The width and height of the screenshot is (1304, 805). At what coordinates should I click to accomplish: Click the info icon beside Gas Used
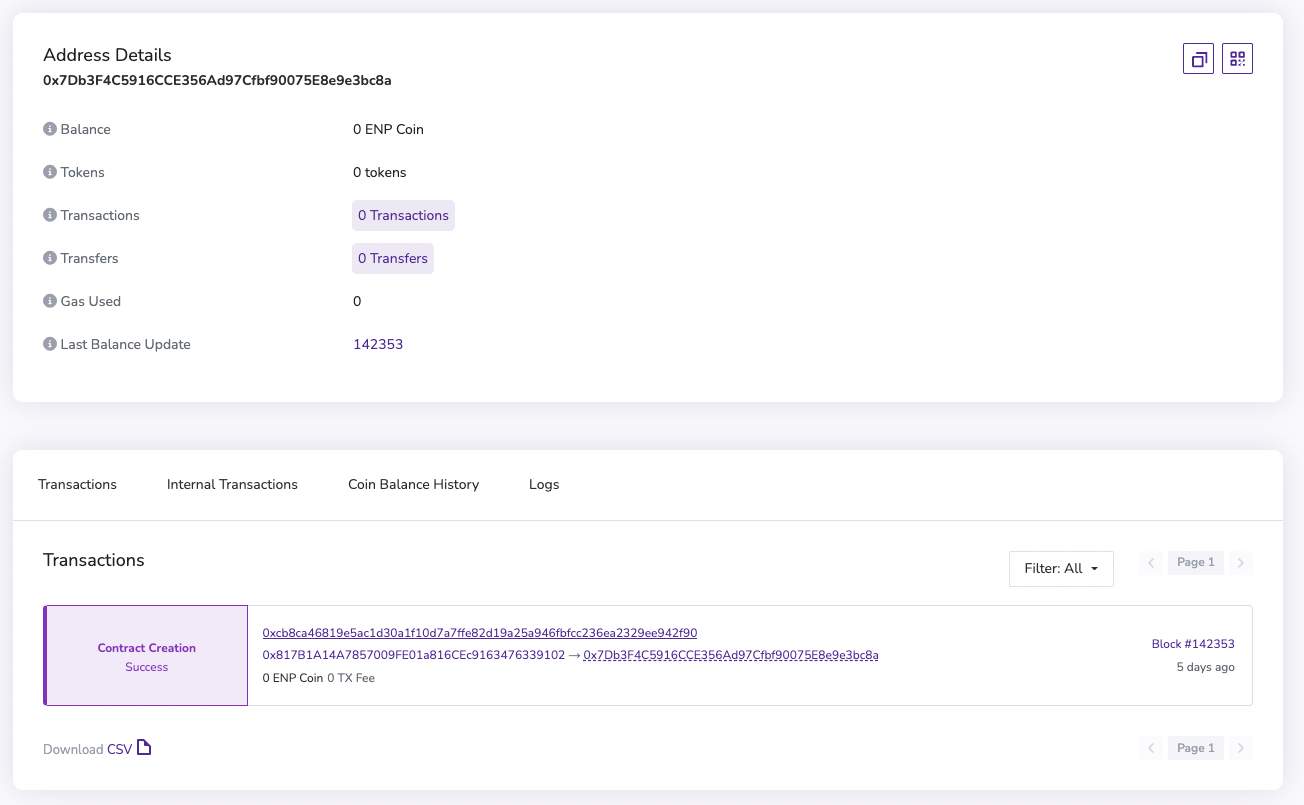(x=48, y=300)
